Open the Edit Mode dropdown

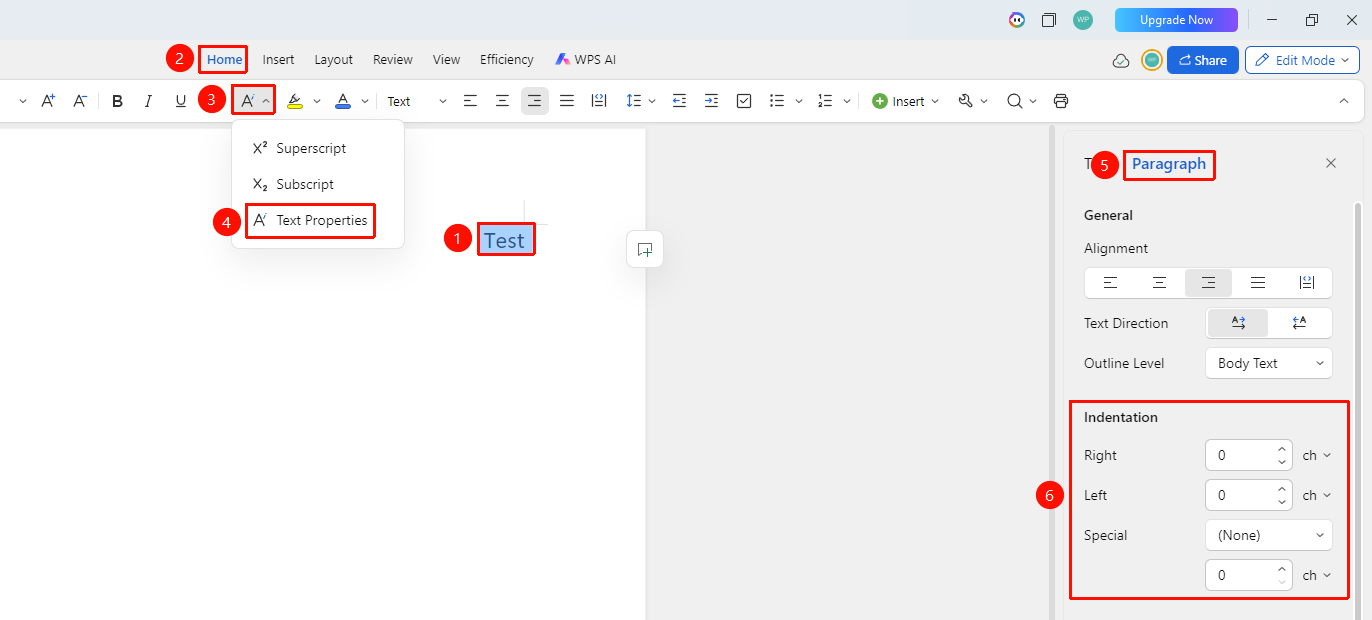click(1302, 60)
